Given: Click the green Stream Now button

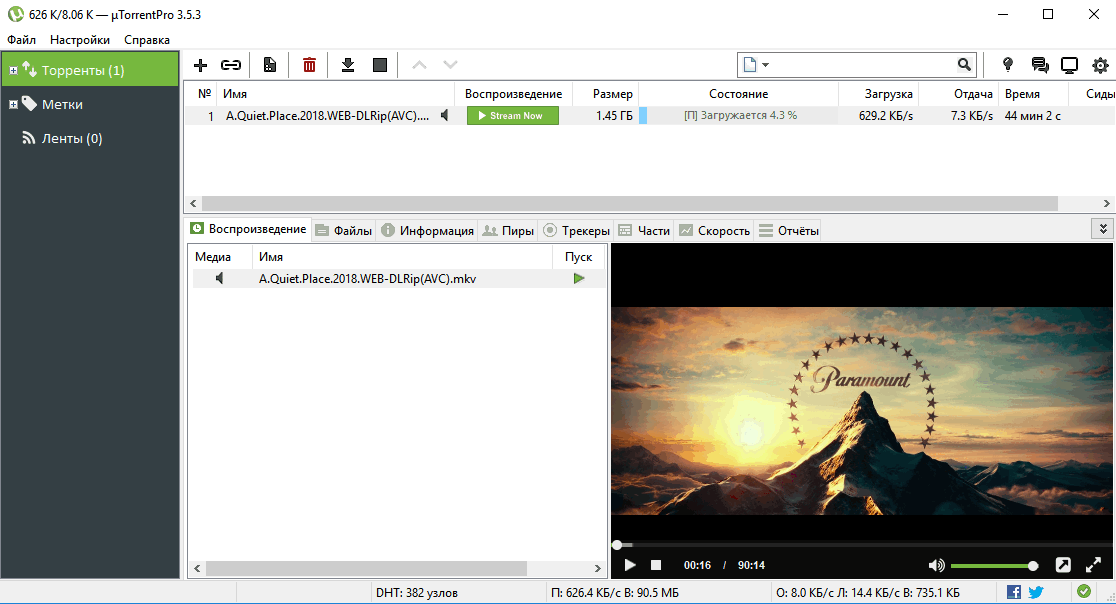Looking at the screenshot, I should (512, 115).
